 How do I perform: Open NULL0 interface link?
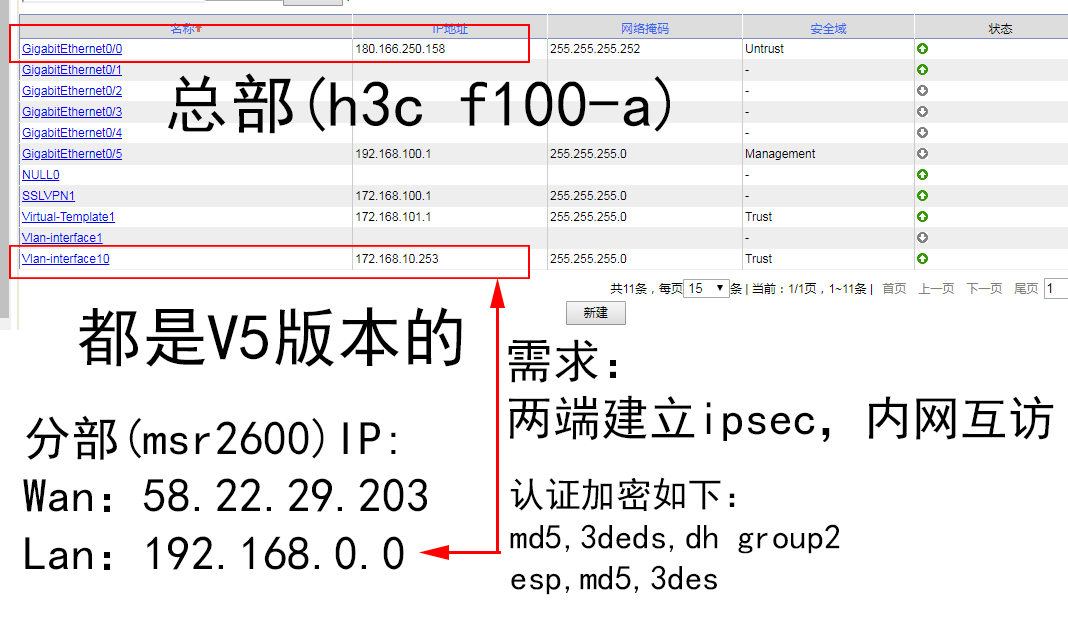click(x=41, y=175)
